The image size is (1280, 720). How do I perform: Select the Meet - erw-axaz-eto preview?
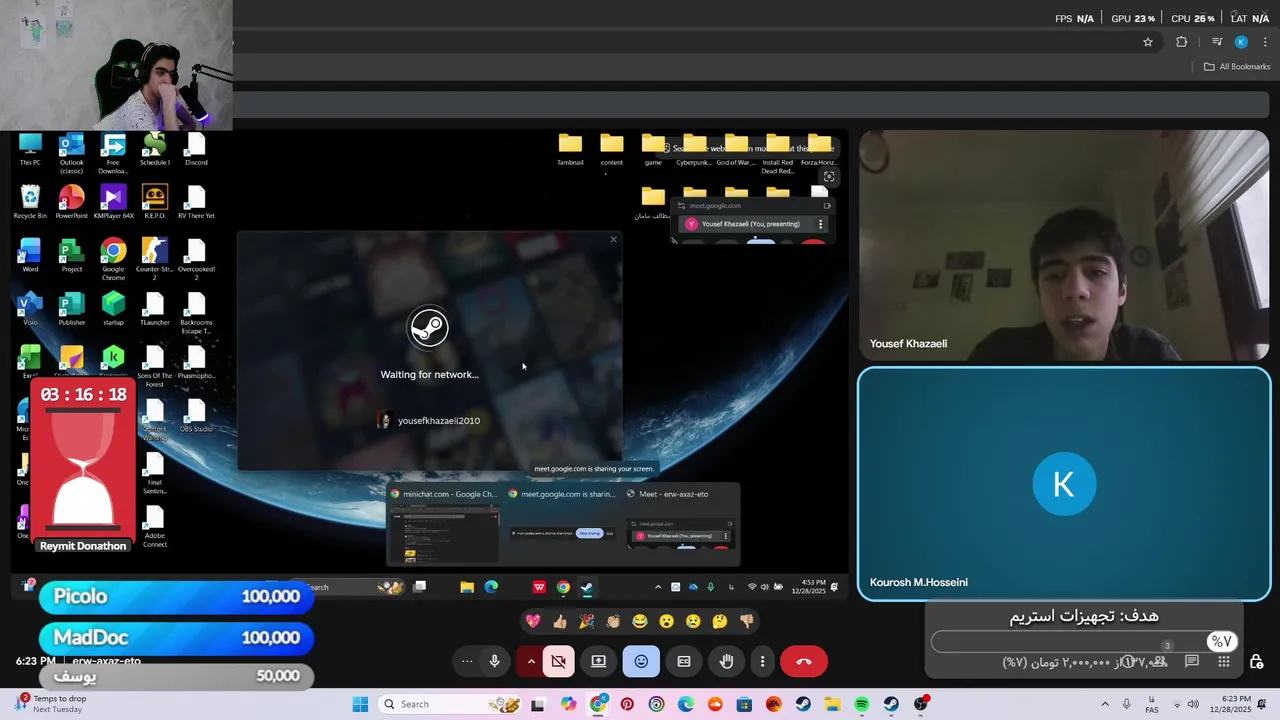(x=680, y=525)
